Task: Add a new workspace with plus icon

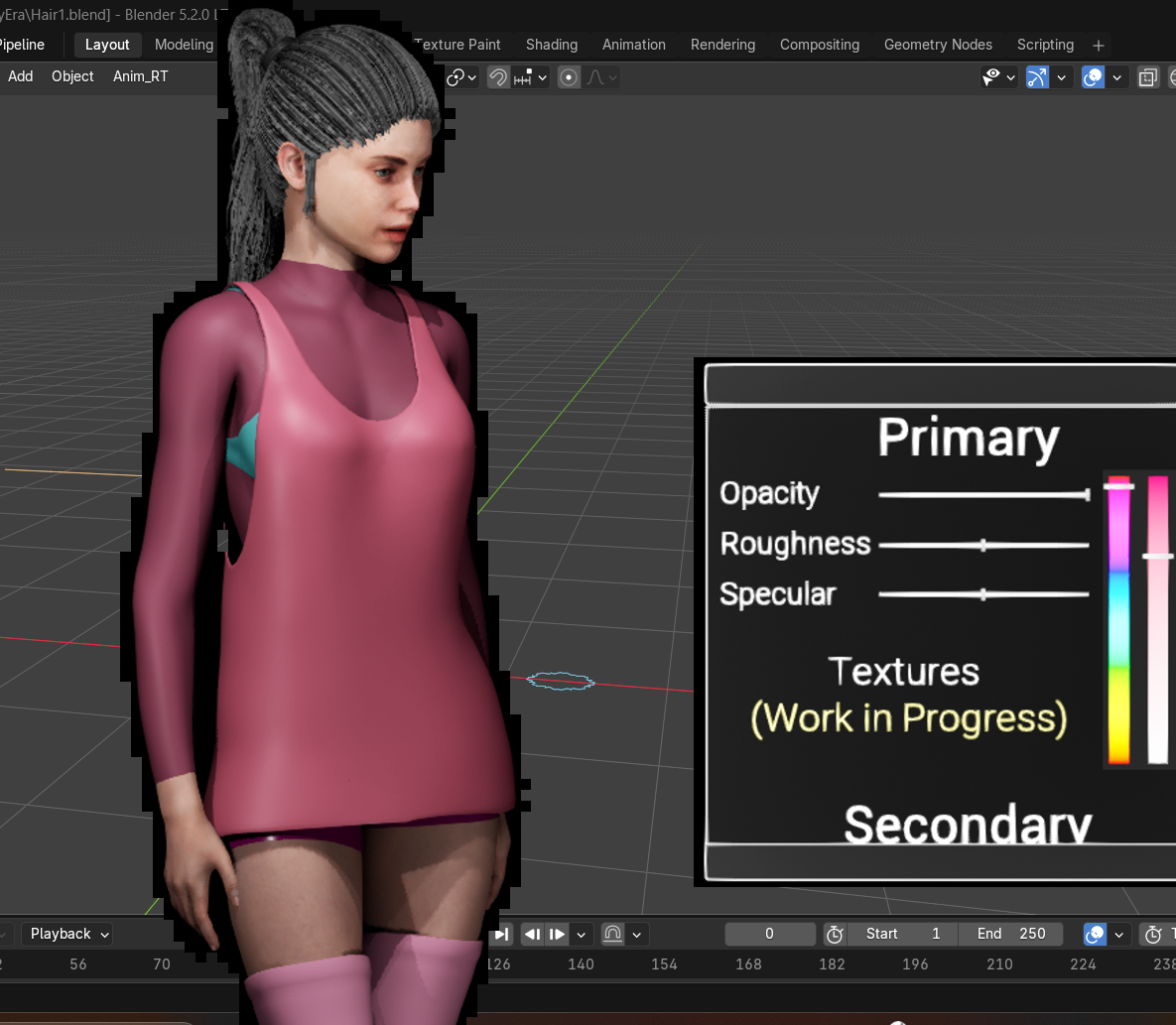Action: tap(1099, 46)
